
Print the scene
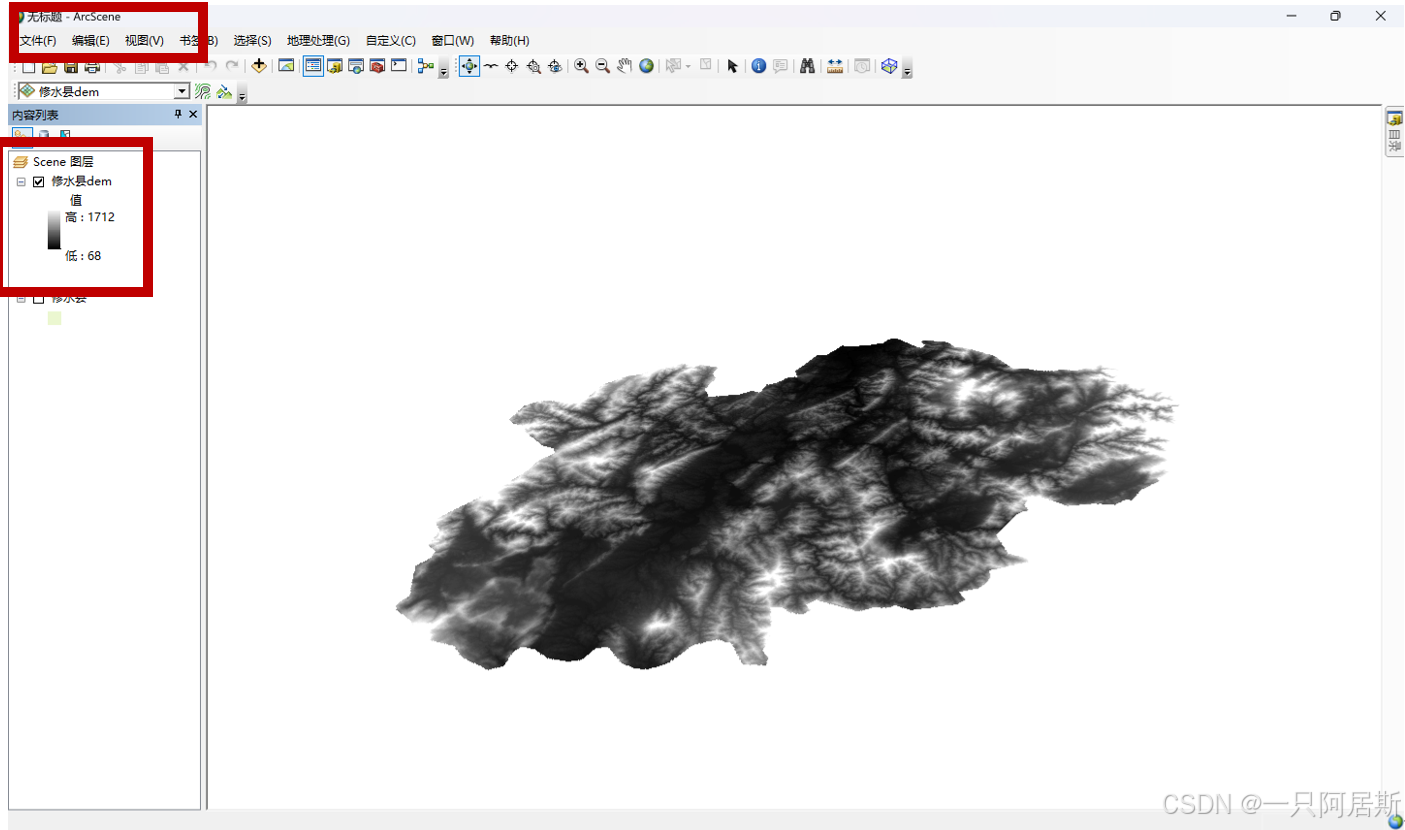tap(92, 66)
